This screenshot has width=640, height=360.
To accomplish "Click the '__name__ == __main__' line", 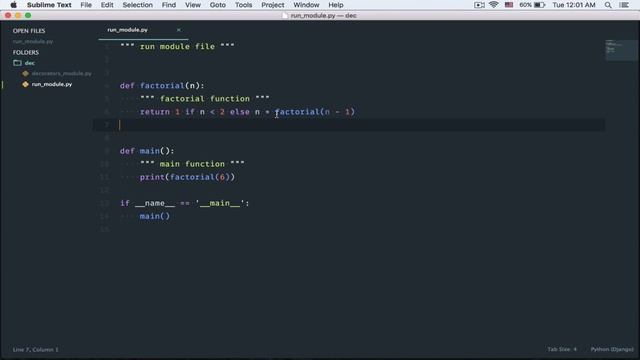I will (184, 203).
